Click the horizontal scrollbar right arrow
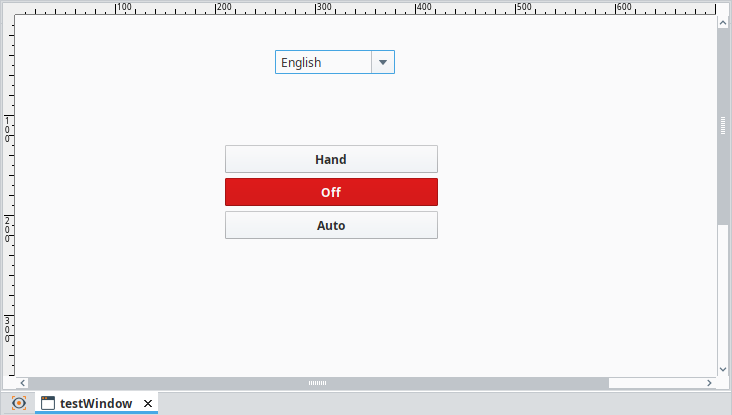The image size is (732, 415). pyautogui.click(x=709, y=382)
